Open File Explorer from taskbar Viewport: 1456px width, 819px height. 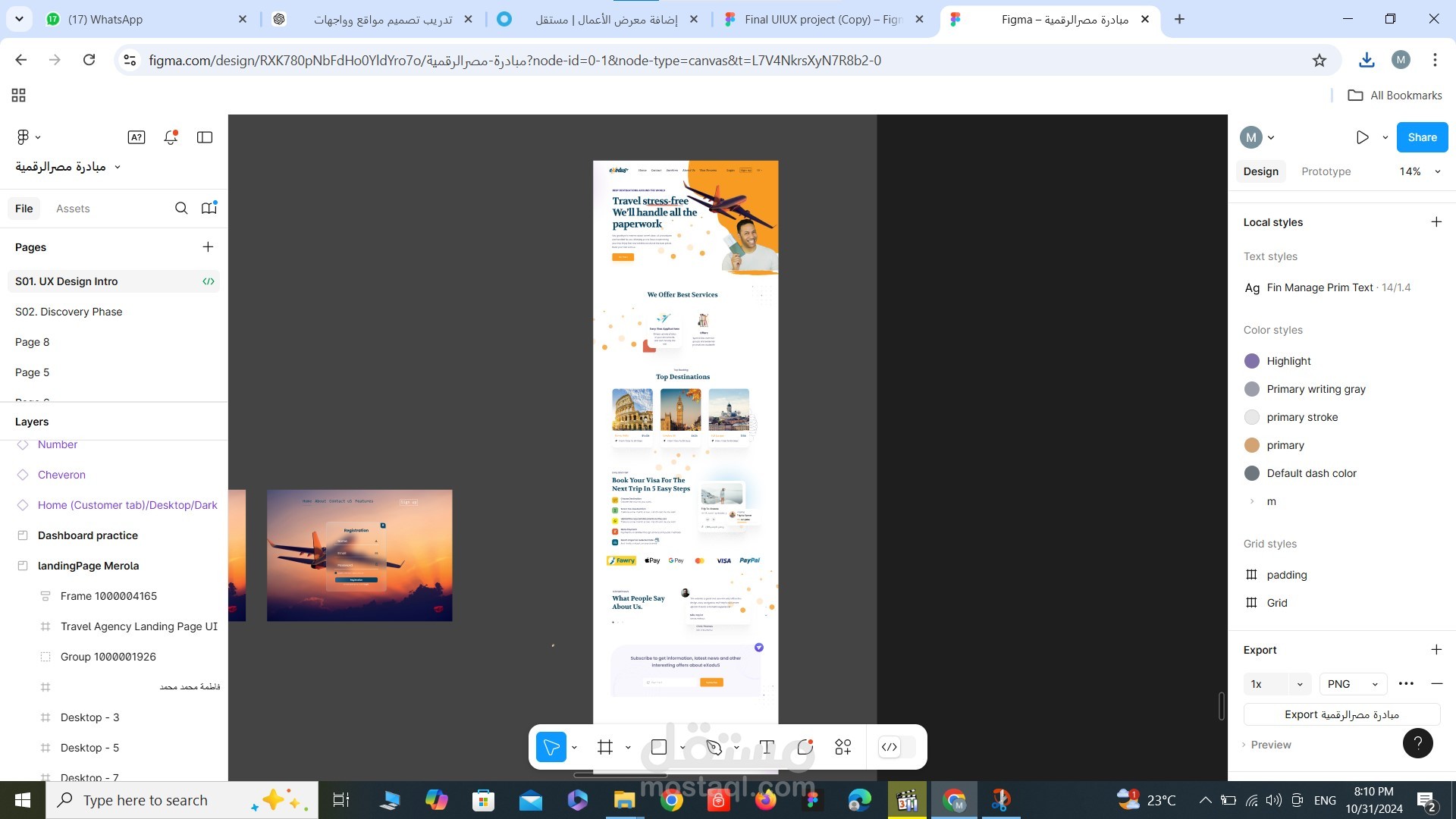[624, 800]
